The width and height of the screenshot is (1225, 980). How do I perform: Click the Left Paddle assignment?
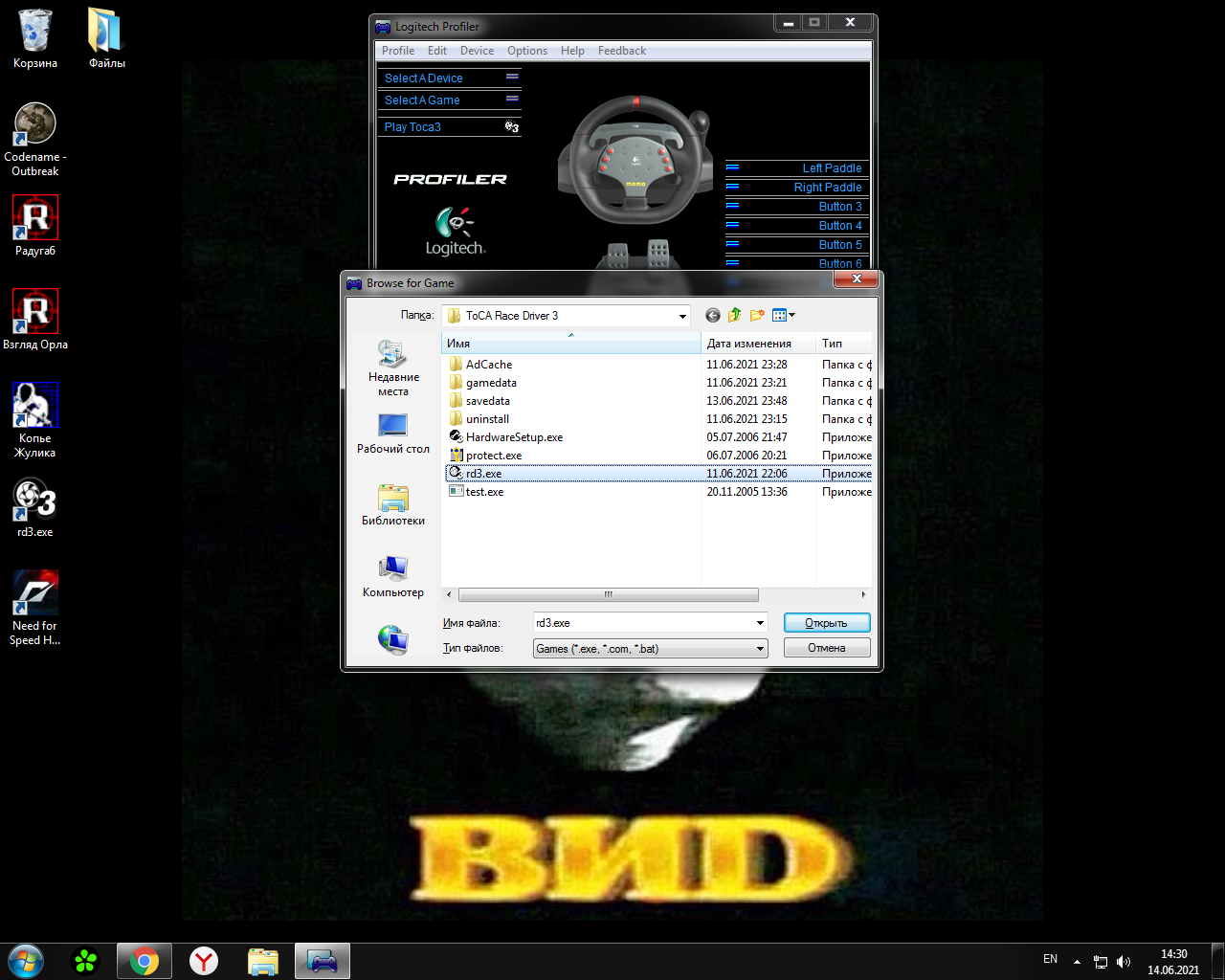pyautogui.click(x=796, y=168)
